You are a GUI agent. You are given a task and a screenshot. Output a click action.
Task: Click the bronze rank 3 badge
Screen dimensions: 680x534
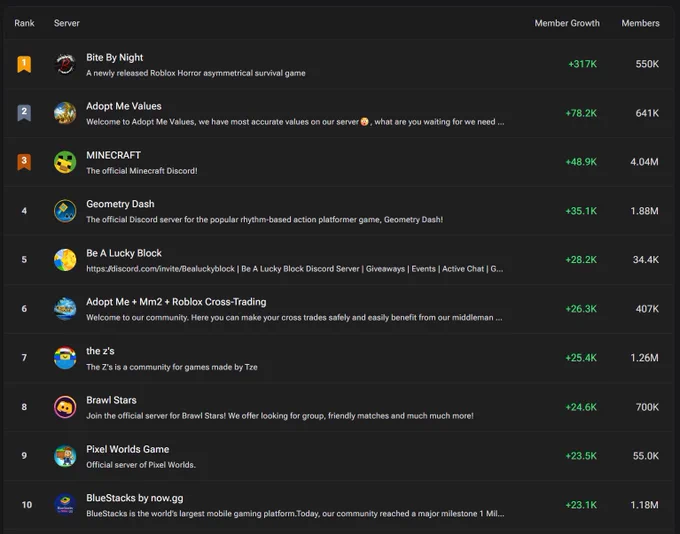coord(24,162)
